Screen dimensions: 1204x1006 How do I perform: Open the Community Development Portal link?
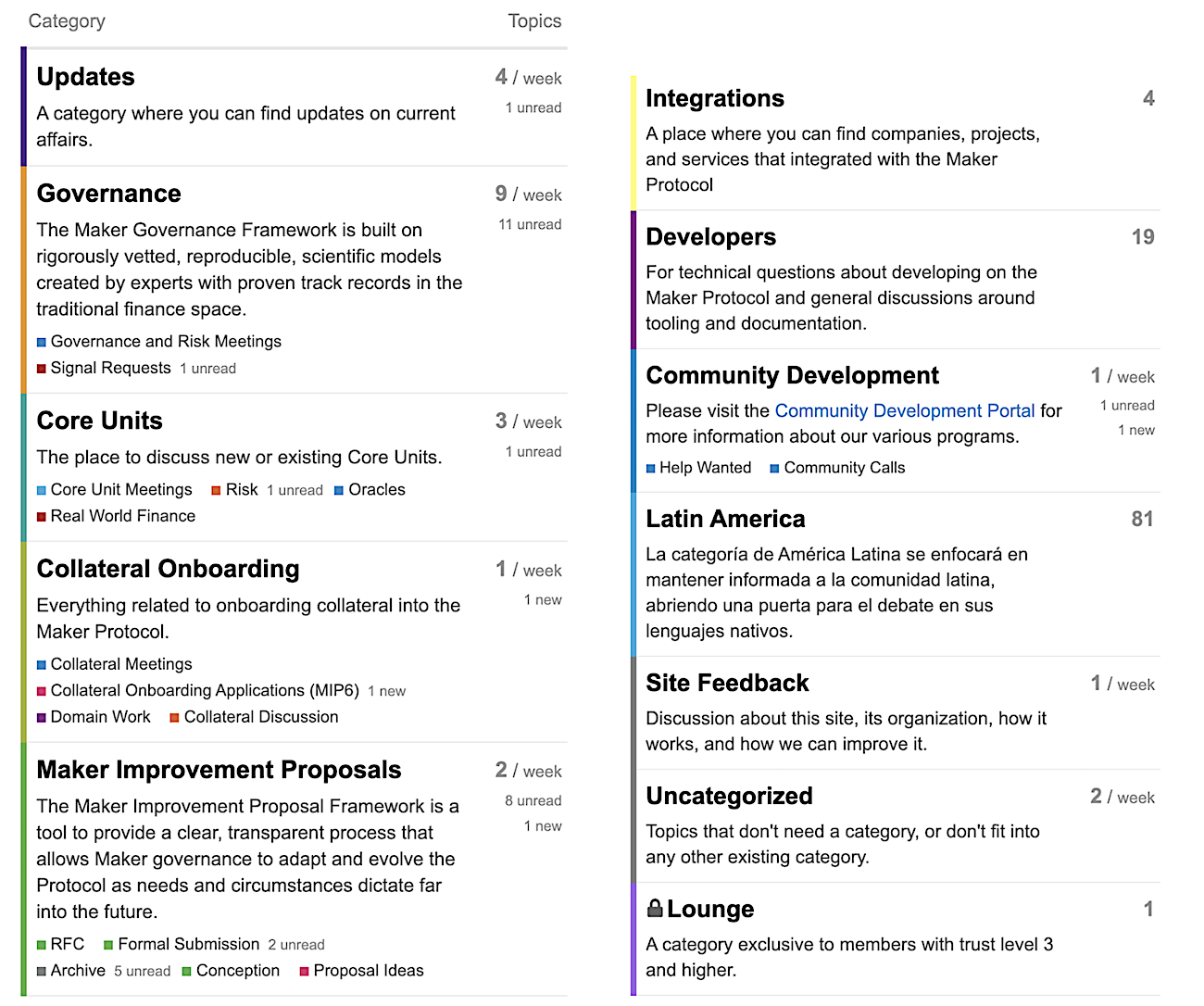click(x=904, y=410)
